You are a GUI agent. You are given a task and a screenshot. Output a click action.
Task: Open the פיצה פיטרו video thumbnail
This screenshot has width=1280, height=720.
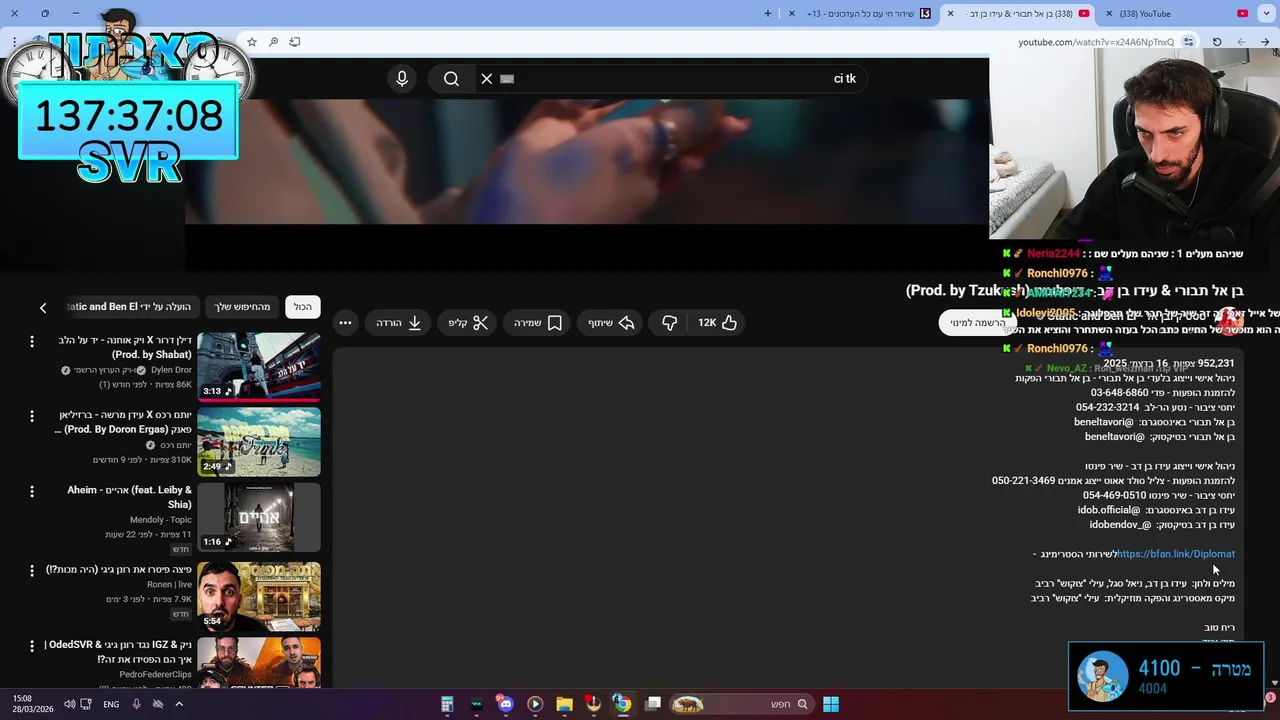pyautogui.click(x=259, y=595)
